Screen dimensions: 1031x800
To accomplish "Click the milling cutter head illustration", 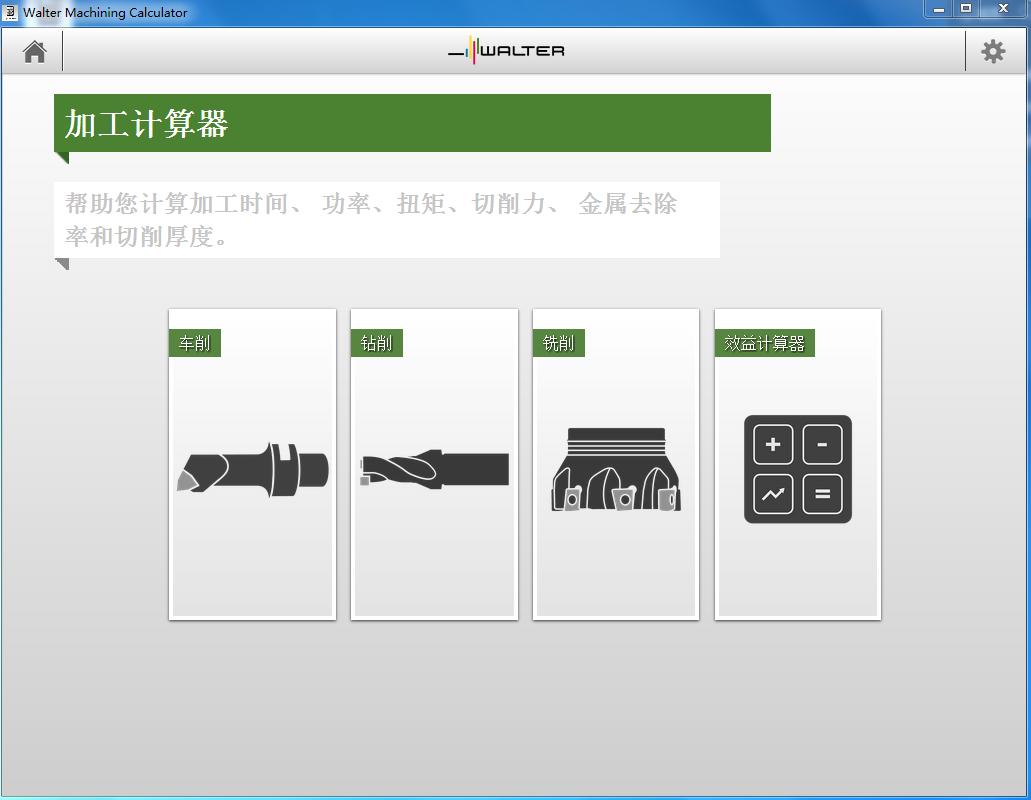I will pyautogui.click(x=616, y=468).
